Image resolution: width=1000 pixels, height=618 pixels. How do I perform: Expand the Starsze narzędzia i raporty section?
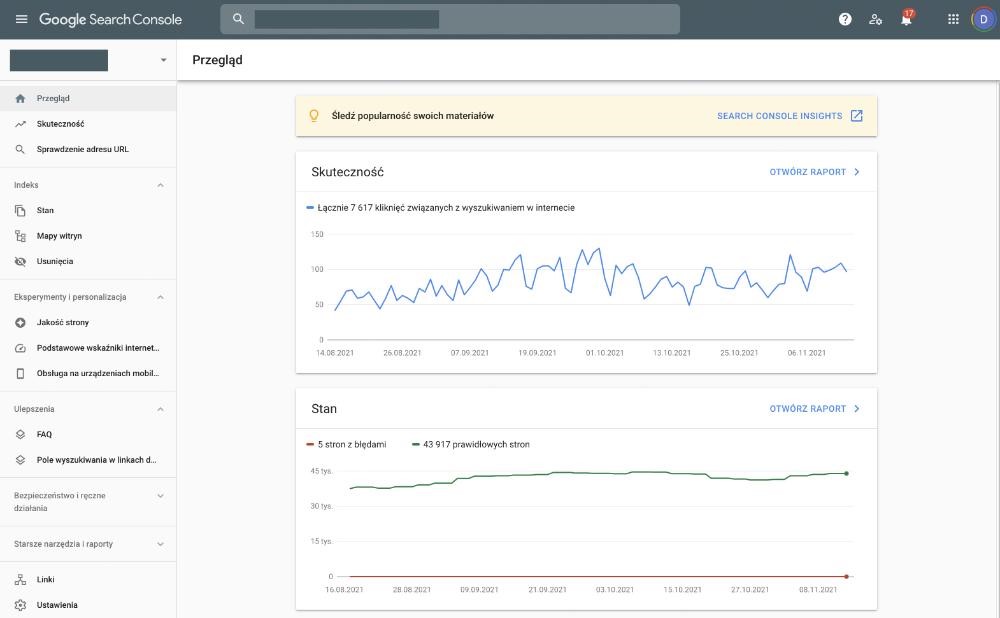[x=160, y=544]
